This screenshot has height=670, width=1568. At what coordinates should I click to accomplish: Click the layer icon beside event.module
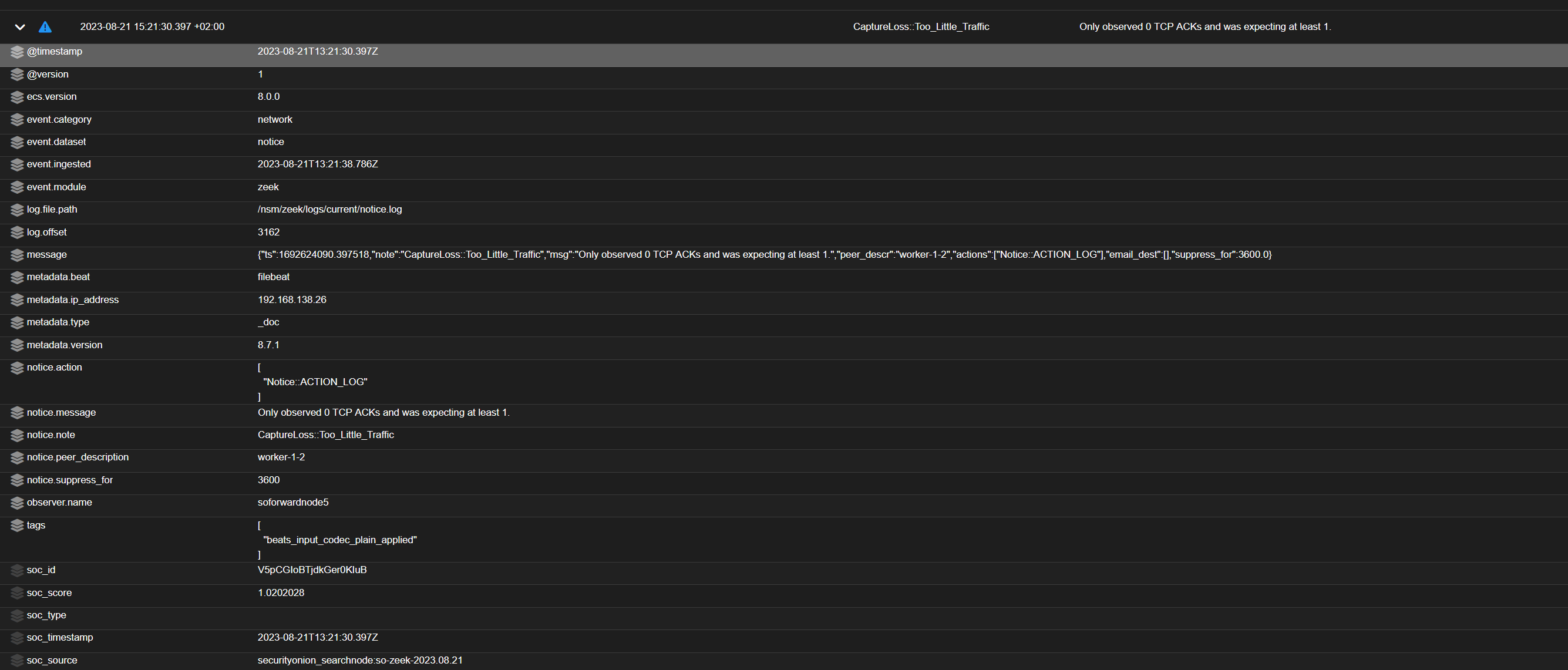[16, 187]
